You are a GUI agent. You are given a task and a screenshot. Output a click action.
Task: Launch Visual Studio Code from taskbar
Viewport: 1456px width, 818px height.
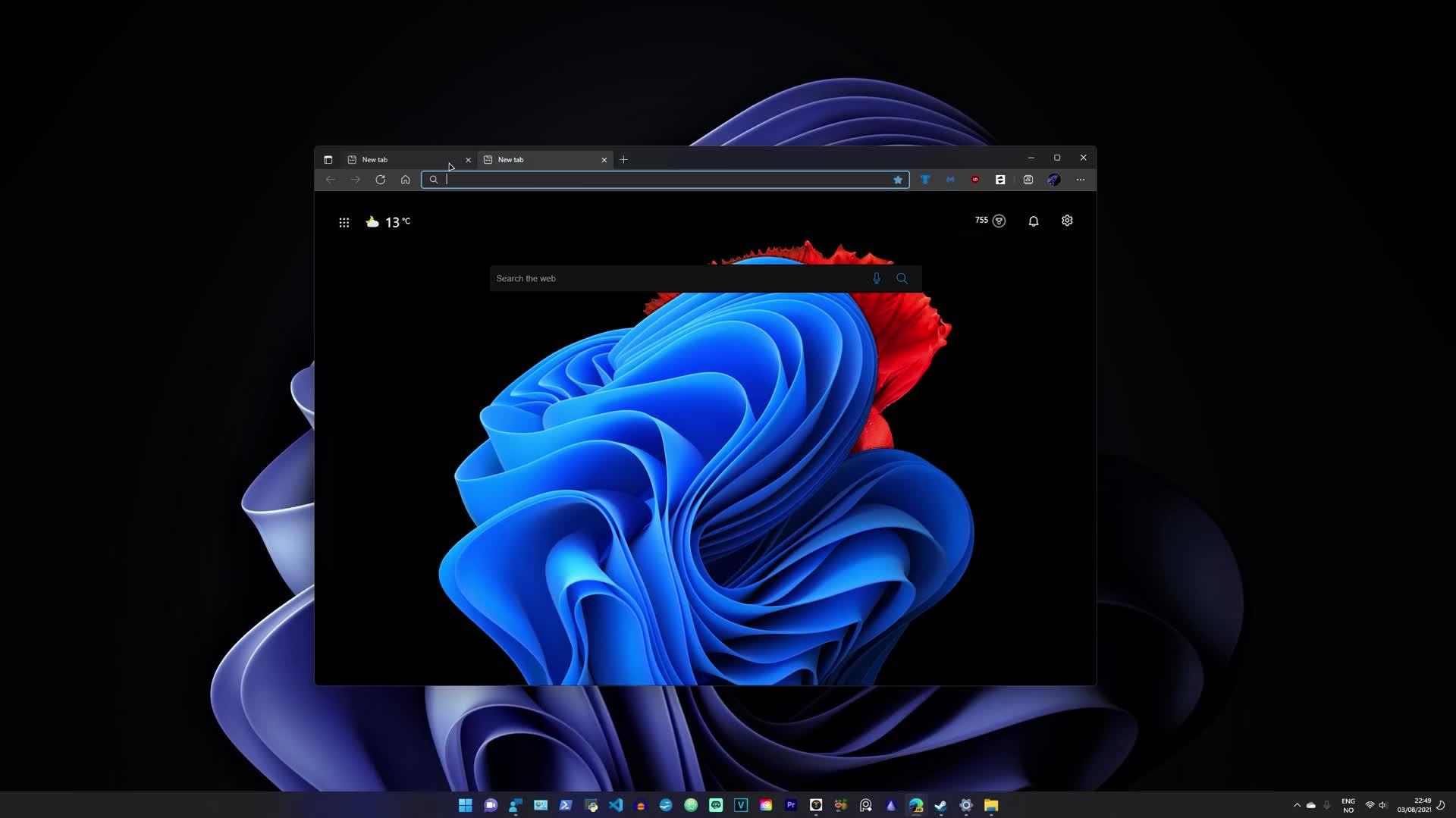click(616, 805)
